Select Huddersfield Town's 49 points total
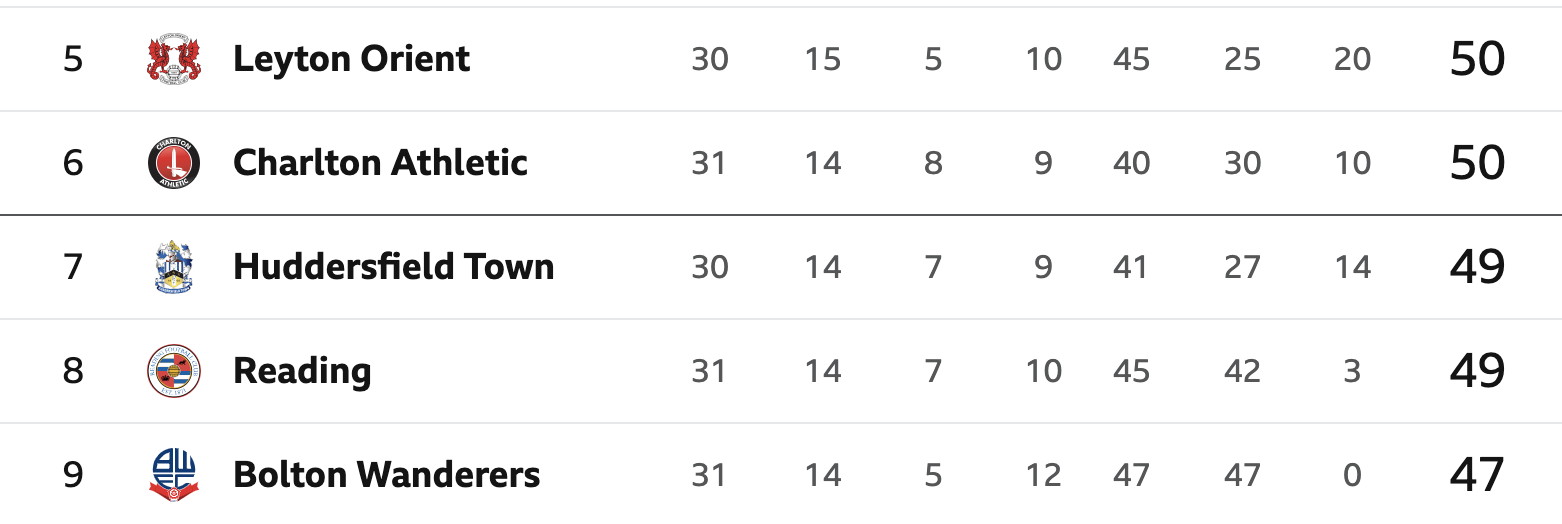The height and width of the screenshot is (524, 1562). (x=1477, y=267)
